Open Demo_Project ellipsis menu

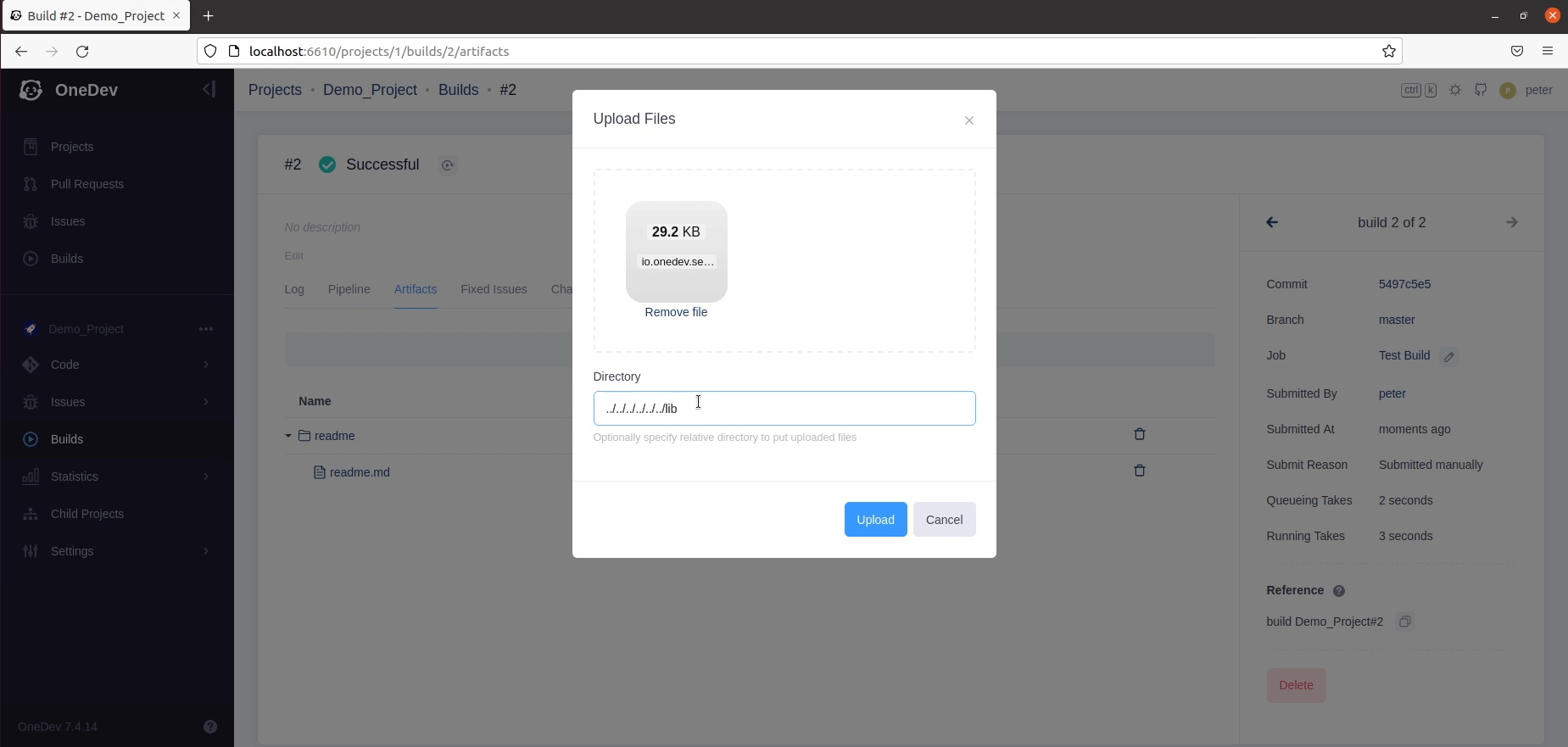tap(206, 329)
